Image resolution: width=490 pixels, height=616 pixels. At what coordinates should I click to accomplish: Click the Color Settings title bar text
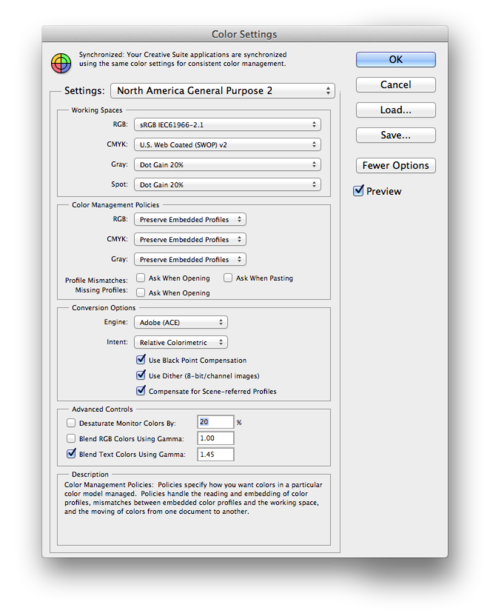pos(244,35)
